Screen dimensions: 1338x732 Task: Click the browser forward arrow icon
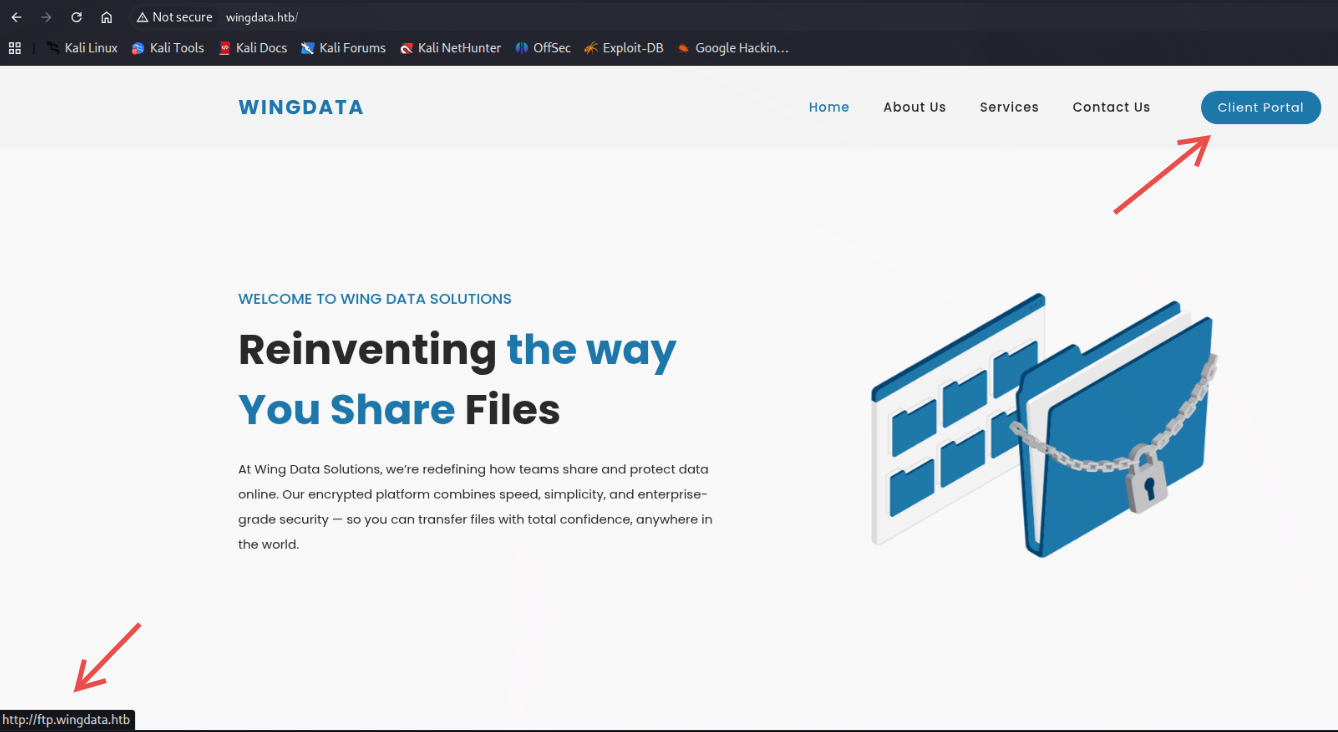(46, 17)
